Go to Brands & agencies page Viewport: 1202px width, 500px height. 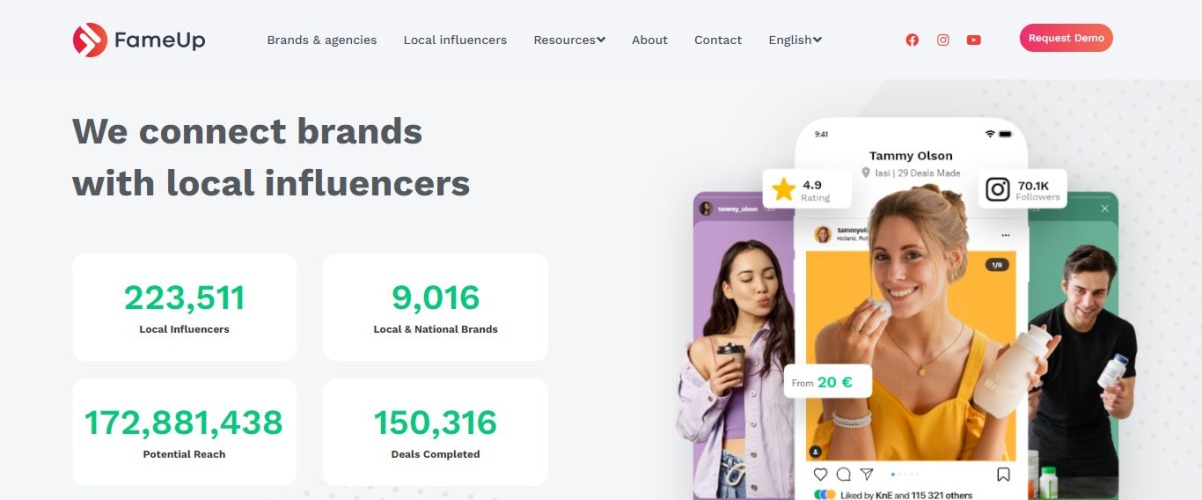tap(322, 40)
